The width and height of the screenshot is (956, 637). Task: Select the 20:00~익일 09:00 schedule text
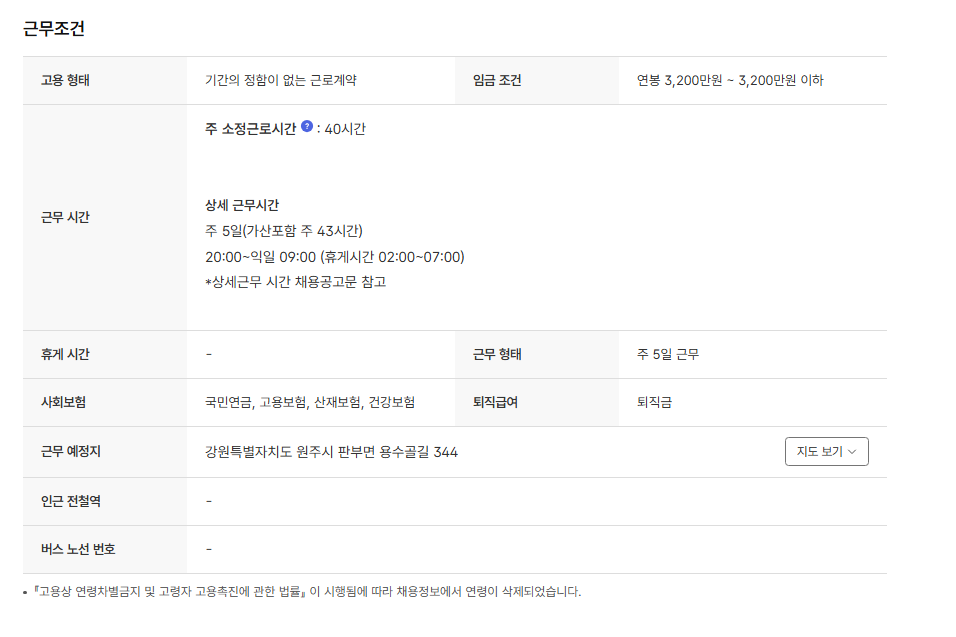(334, 257)
